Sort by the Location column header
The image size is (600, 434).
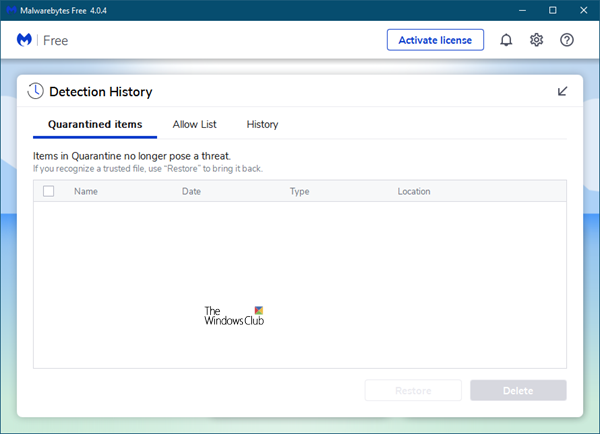[414, 191]
